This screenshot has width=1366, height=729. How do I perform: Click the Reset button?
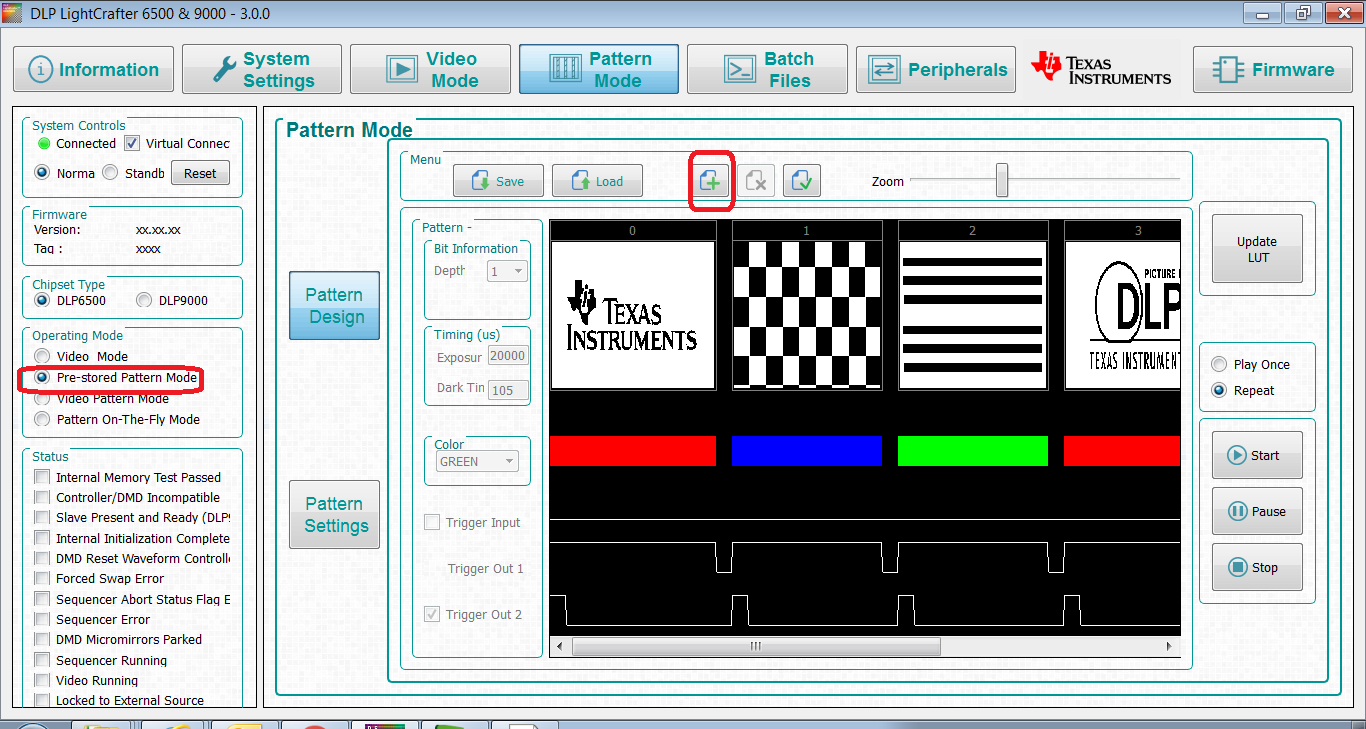click(x=200, y=173)
